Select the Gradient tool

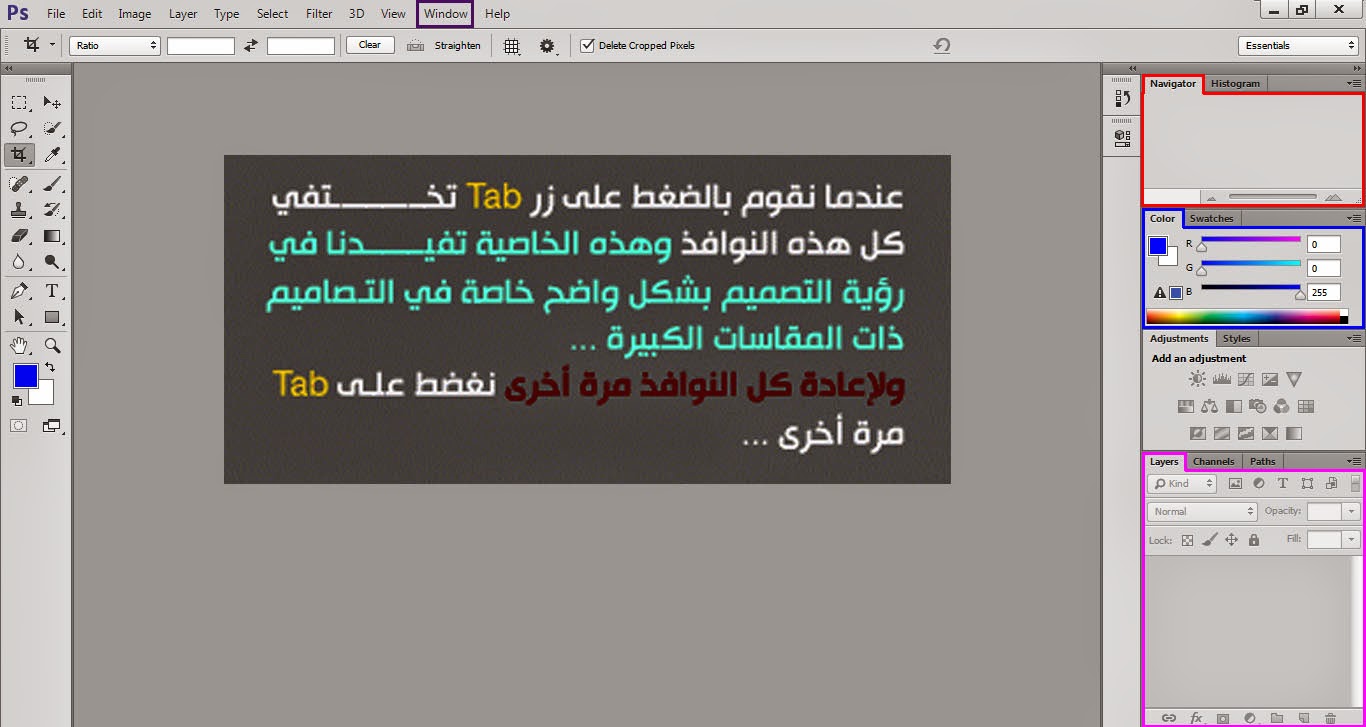pos(52,236)
